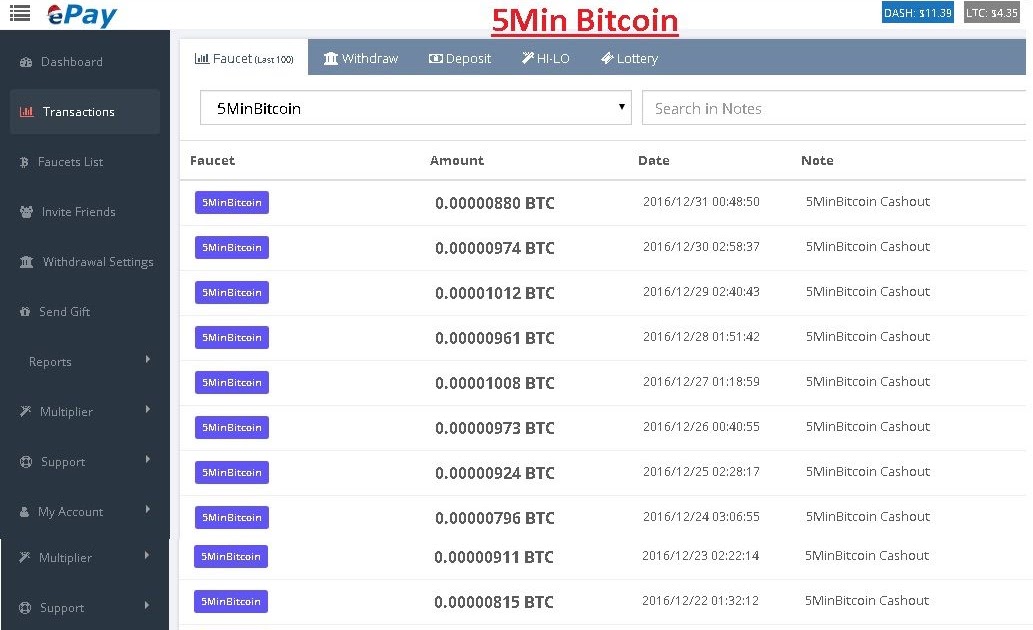This screenshot has width=1033, height=630.
Task: Open the hamburger menu icon
Action: pos(20,13)
